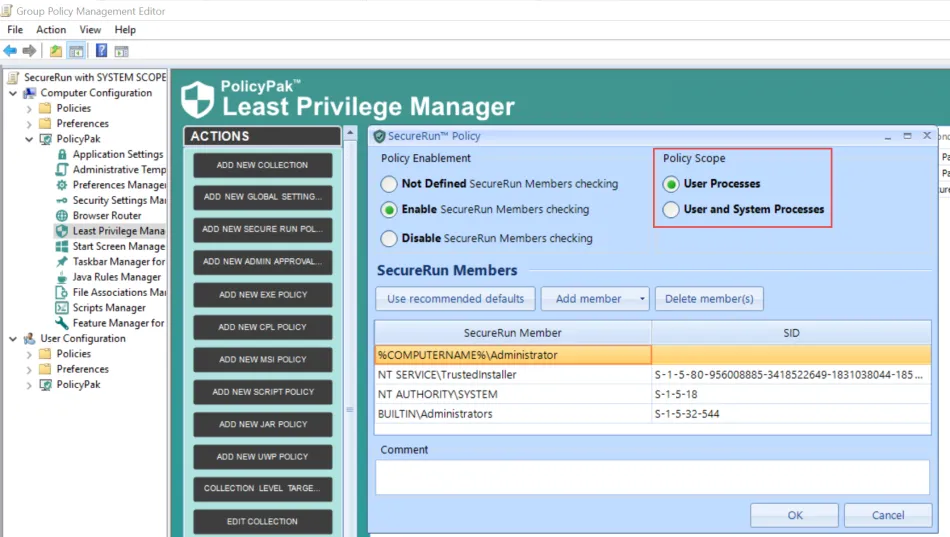
Task: Toggle the Show/Hide Console Tree icon
Action: pyautogui.click(x=76, y=51)
